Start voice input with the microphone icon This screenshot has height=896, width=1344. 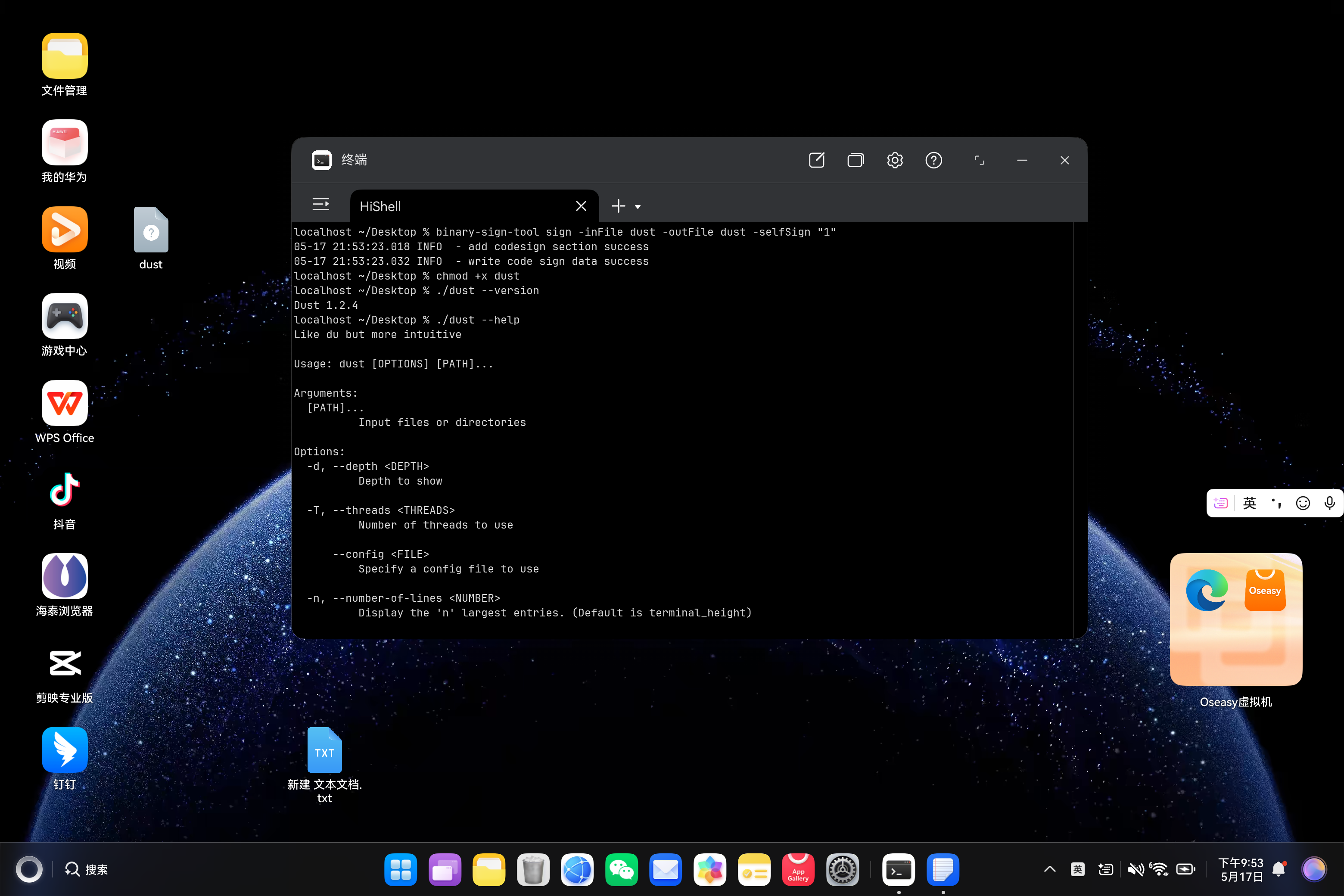pos(1330,503)
